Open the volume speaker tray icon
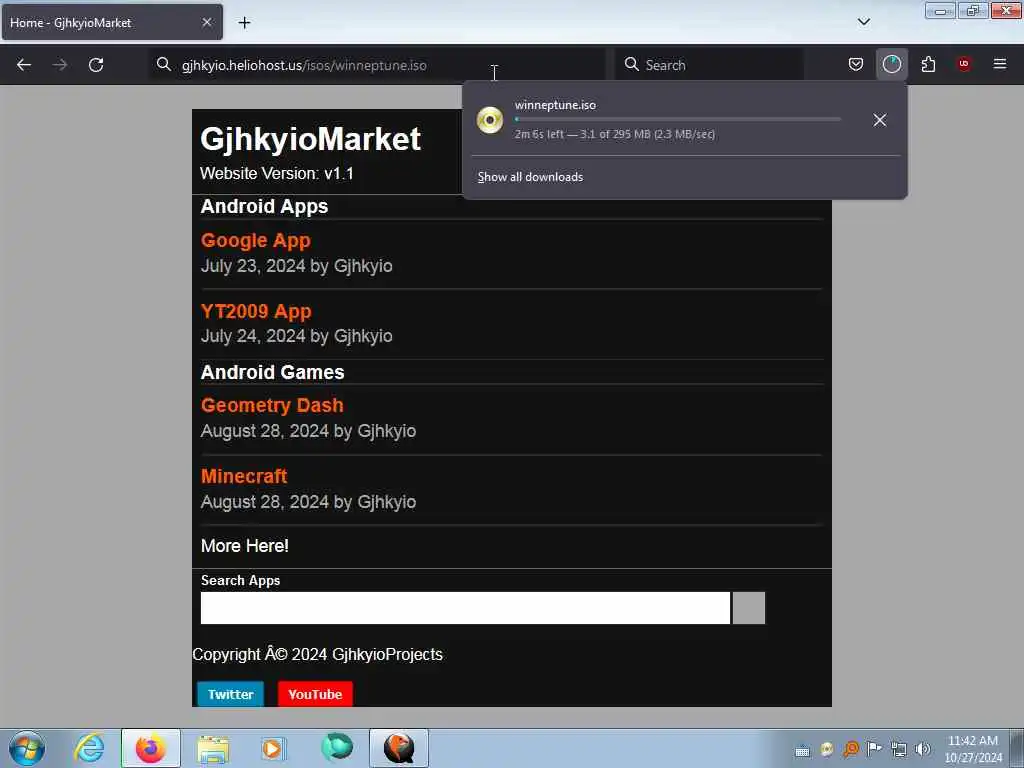The width and height of the screenshot is (1024, 768). pos(923,749)
